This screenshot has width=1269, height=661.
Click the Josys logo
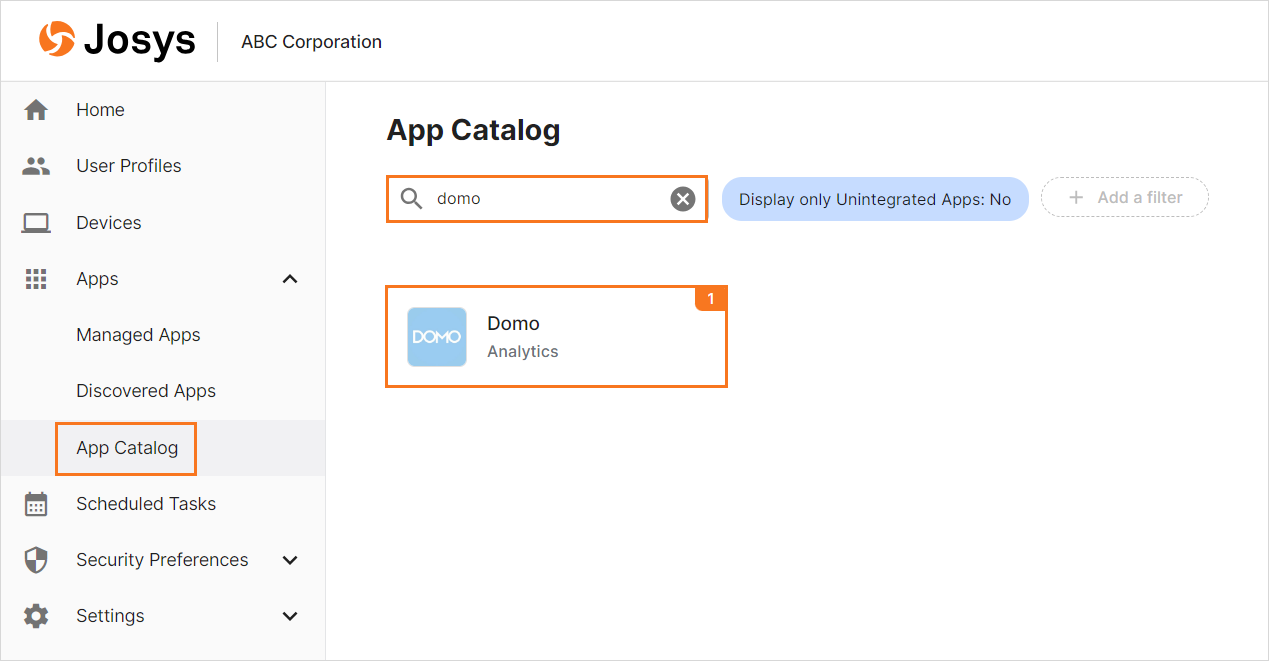click(117, 41)
